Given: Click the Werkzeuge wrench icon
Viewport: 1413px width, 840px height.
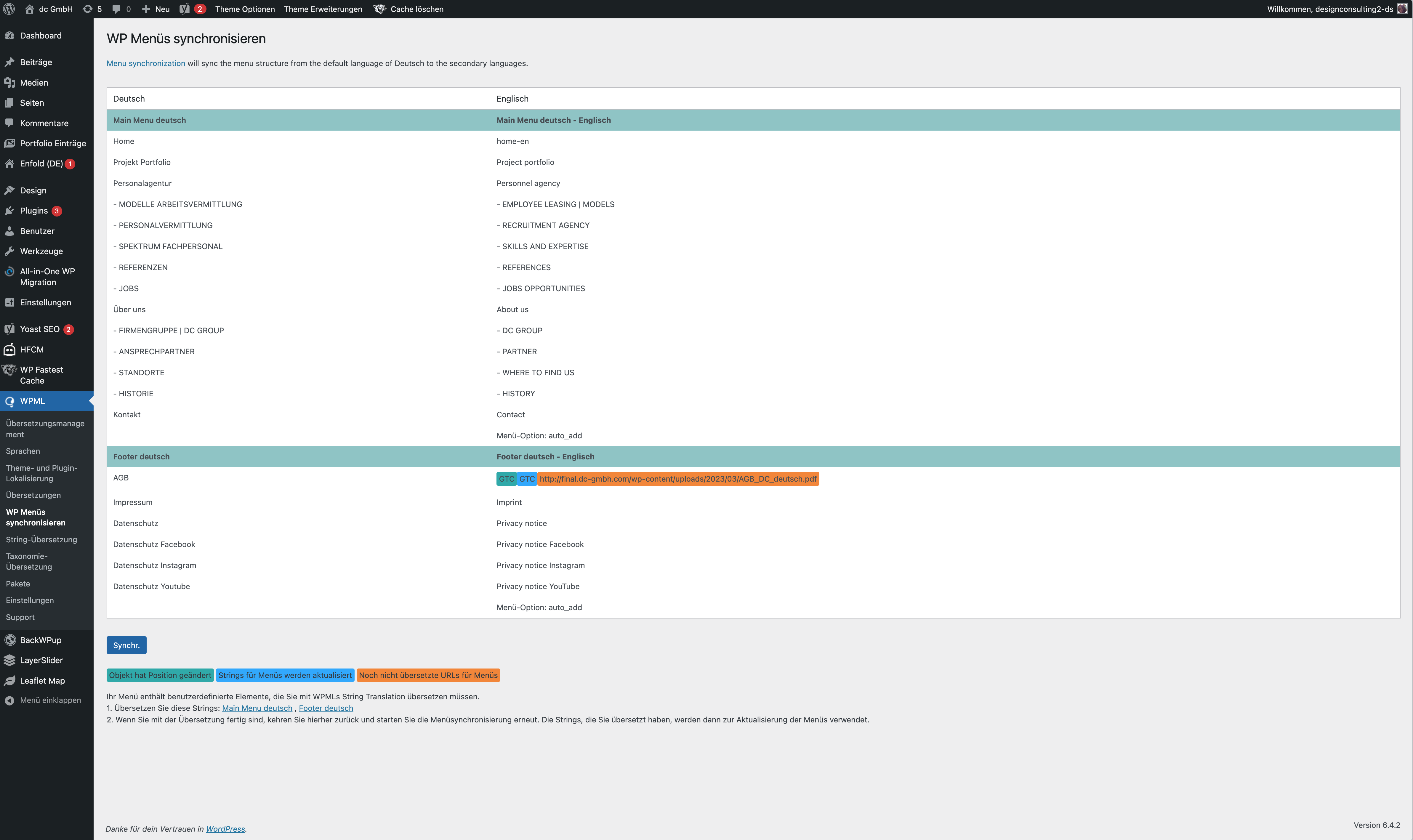Looking at the screenshot, I should tap(9, 251).
